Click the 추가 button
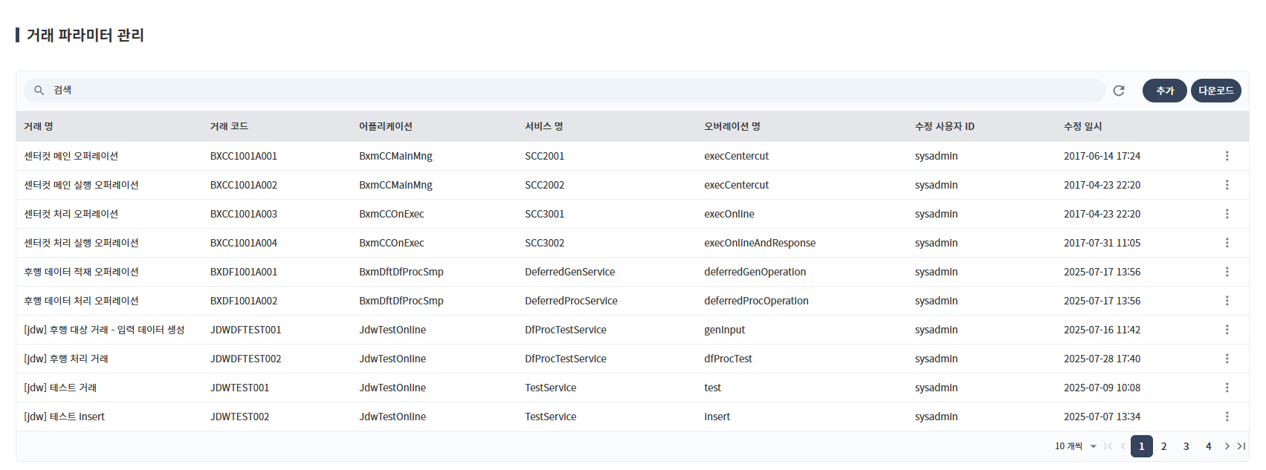Viewport: 1266px width, 470px height. [1164, 91]
